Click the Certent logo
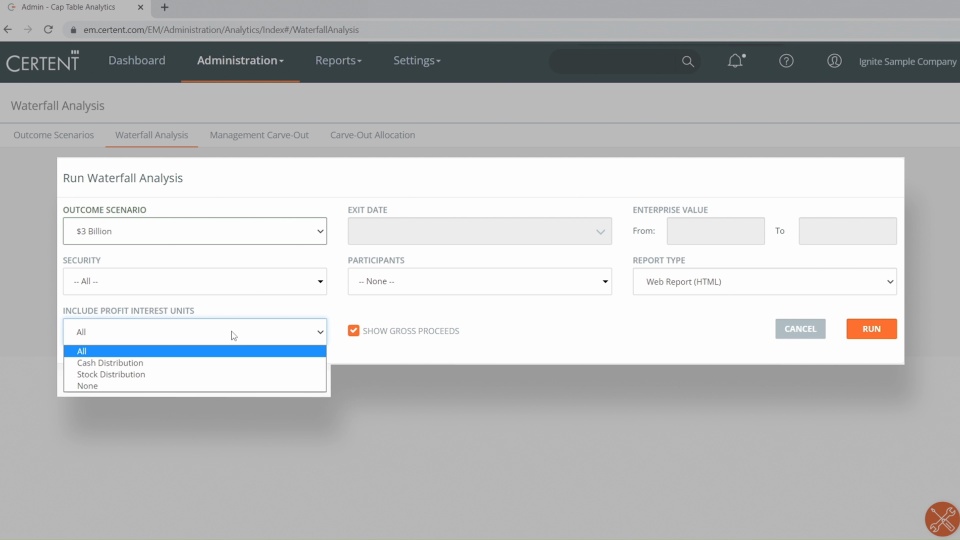Screen dimensions: 960x540 (x=42, y=61)
